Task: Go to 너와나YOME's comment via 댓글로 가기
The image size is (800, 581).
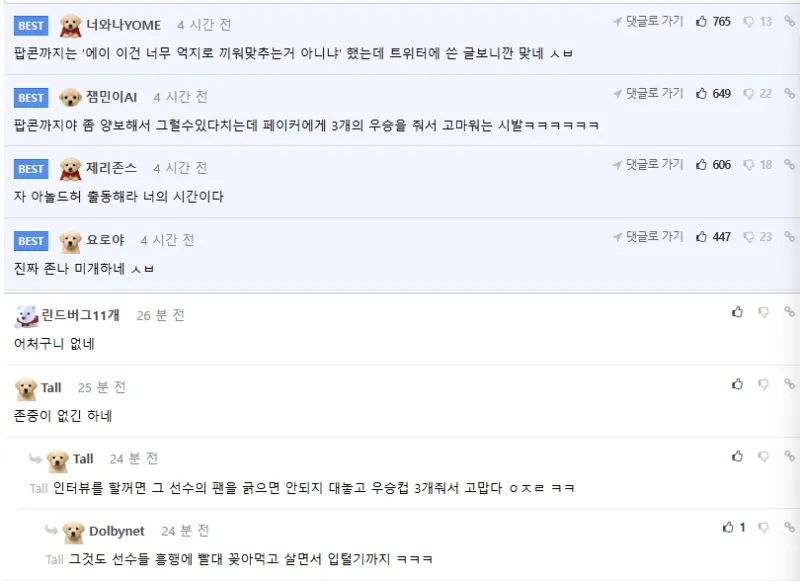Action: [x=649, y=21]
